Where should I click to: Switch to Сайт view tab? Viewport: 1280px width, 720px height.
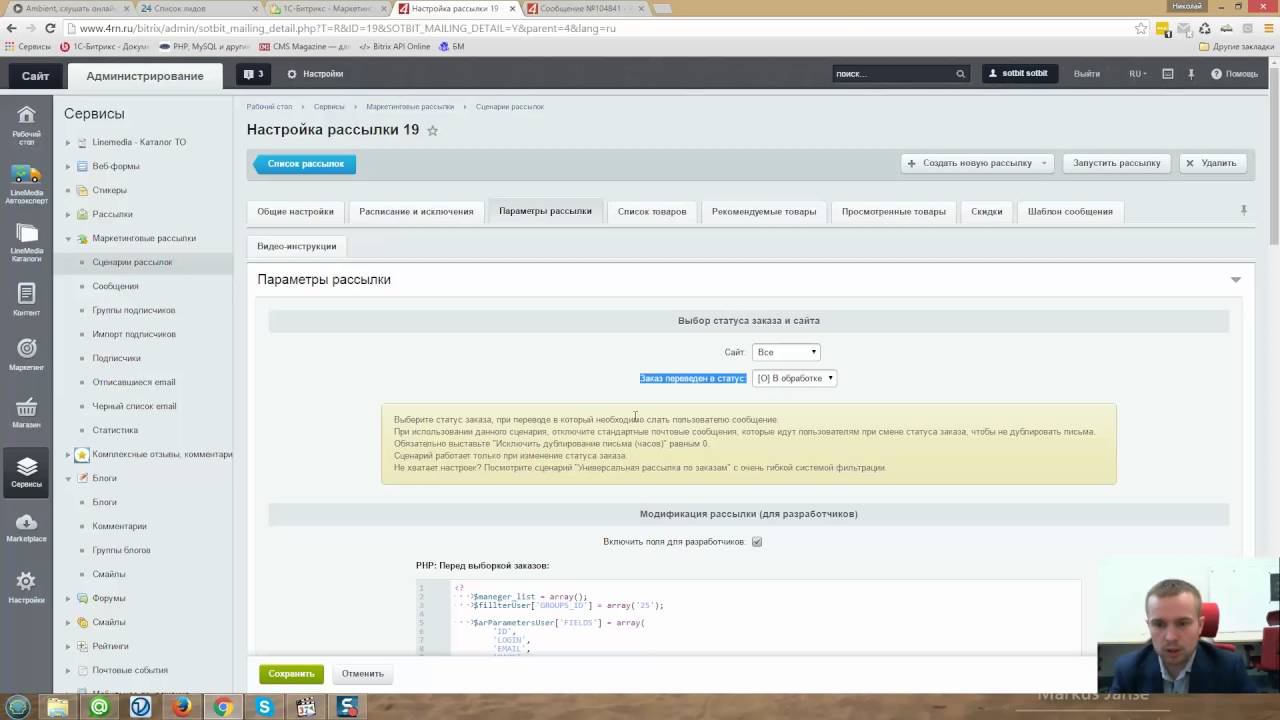[35, 76]
